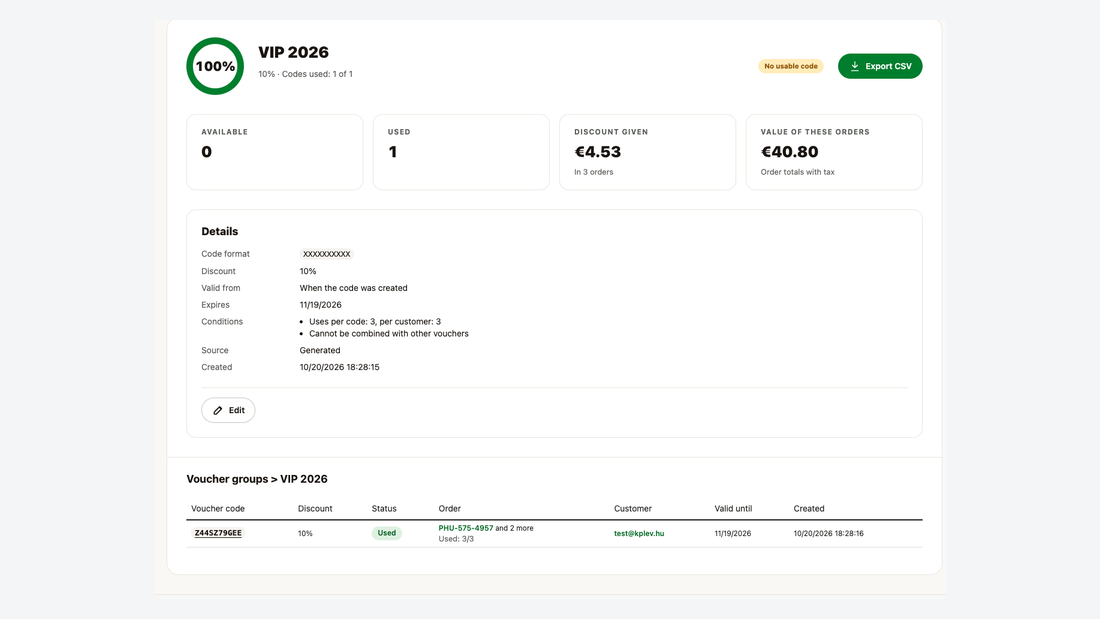Click the Created column header
1100x619 pixels.
pyautogui.click(x=809, y=508)
